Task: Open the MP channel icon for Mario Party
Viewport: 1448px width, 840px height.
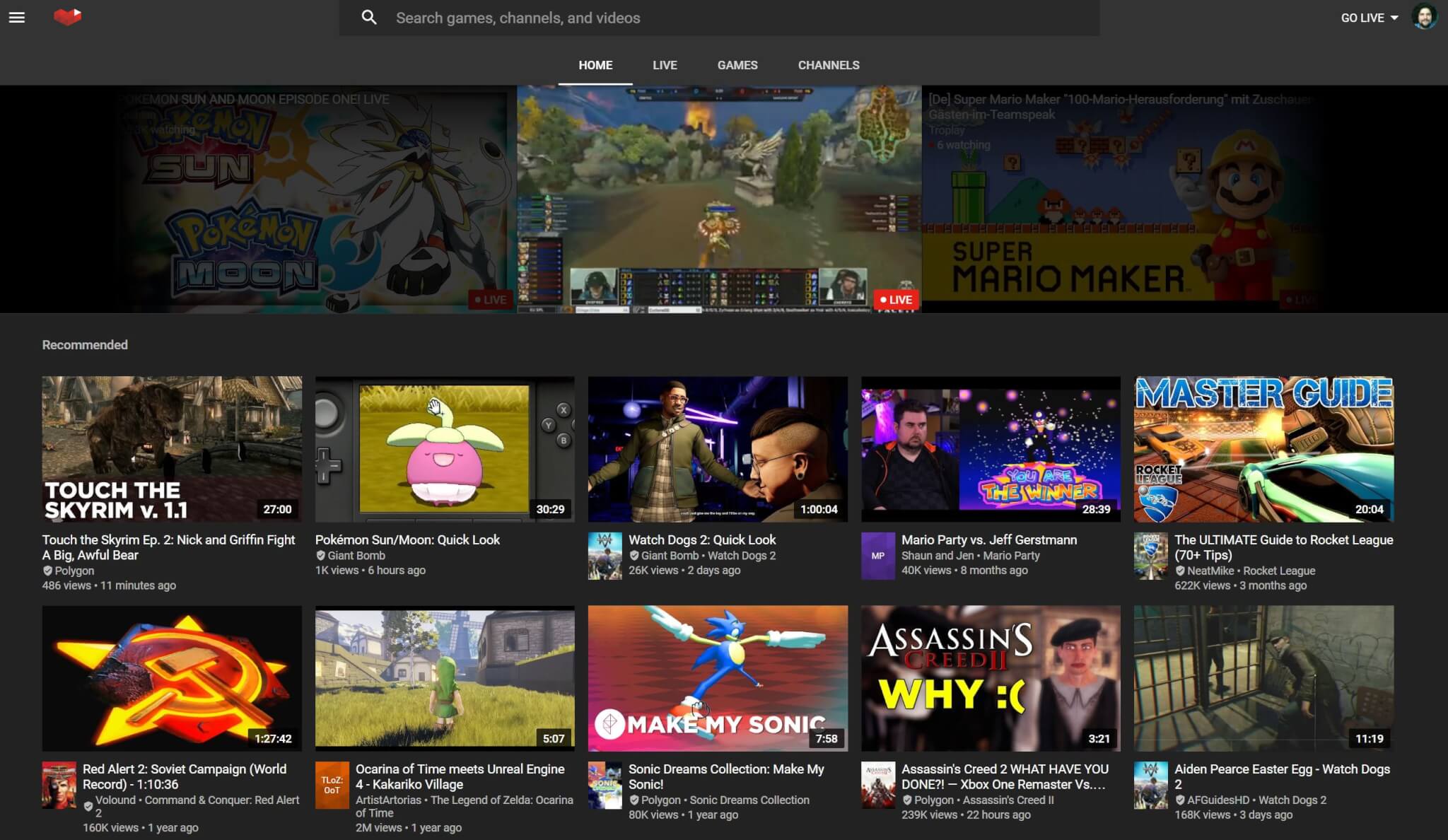Action: click(x=878, y=556)
